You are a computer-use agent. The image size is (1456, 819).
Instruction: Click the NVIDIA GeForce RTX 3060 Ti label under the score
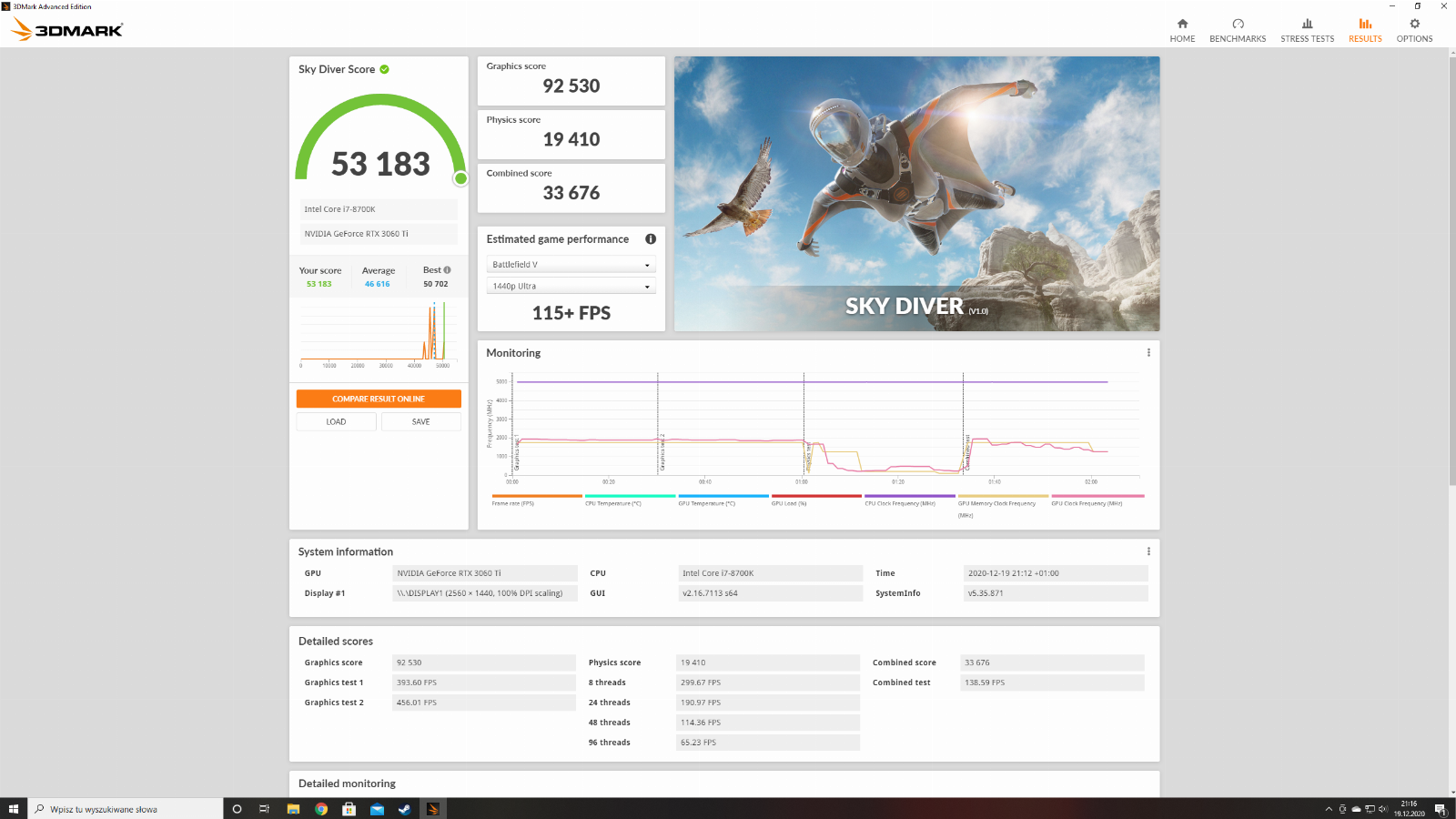[379, 234]
